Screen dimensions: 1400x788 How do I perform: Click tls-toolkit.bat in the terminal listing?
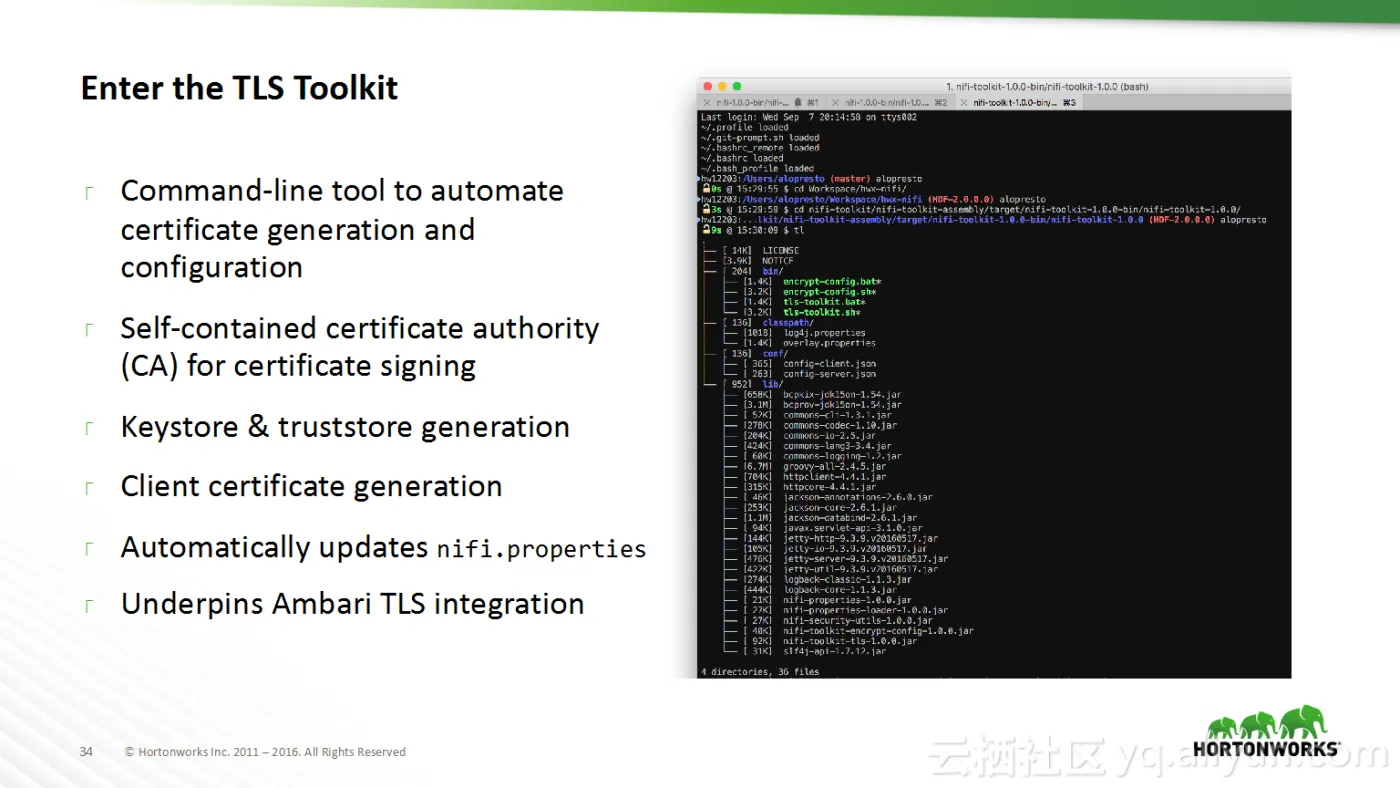point(824,301)
